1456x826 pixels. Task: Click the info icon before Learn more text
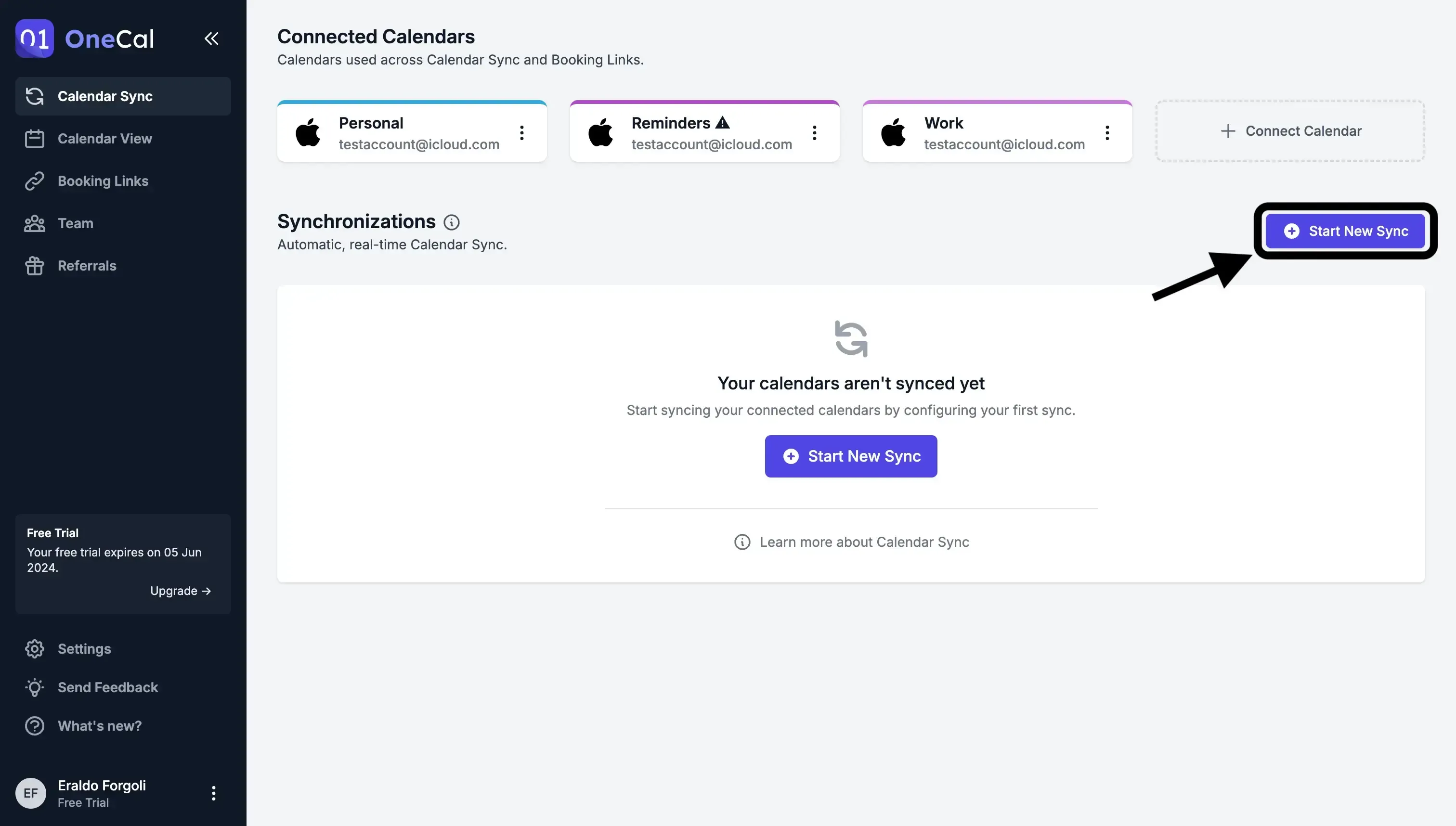coord(743,542)
